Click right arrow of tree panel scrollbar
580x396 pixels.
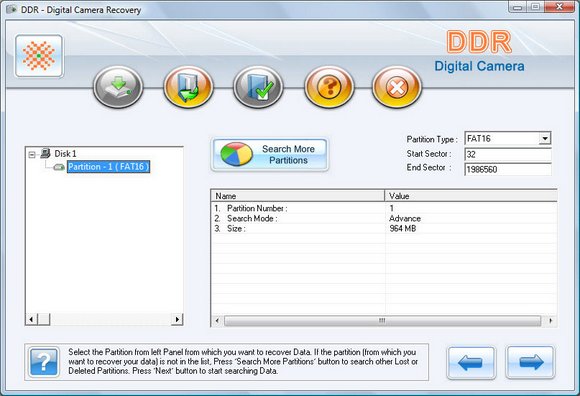177,319
